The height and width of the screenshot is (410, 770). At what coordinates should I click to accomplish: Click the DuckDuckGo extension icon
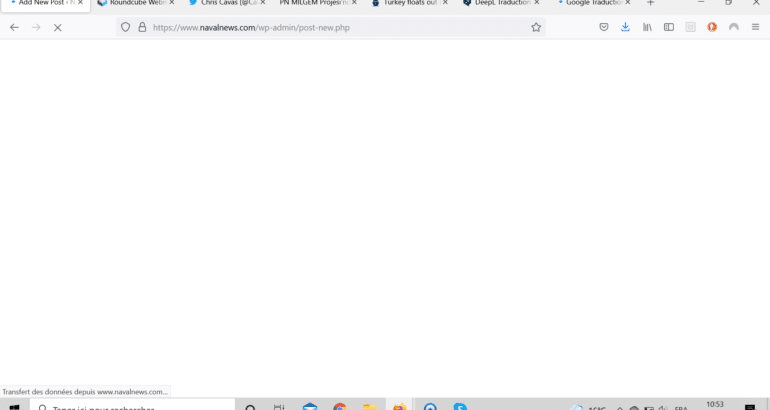click(x=712, y=27)
